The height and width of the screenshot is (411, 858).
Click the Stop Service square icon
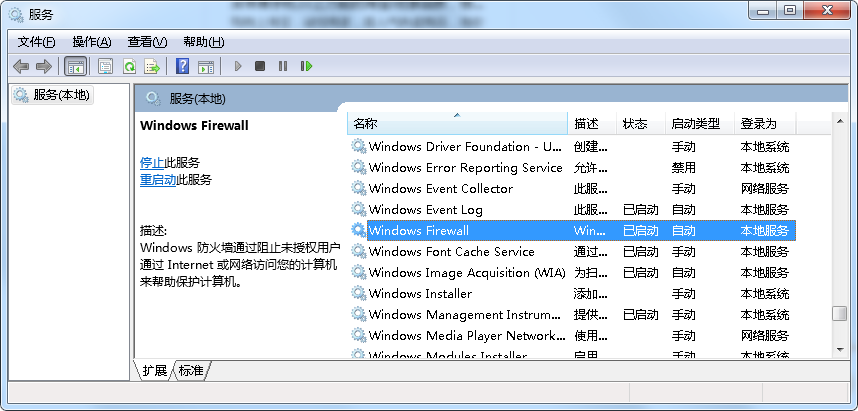pos(260,66)
